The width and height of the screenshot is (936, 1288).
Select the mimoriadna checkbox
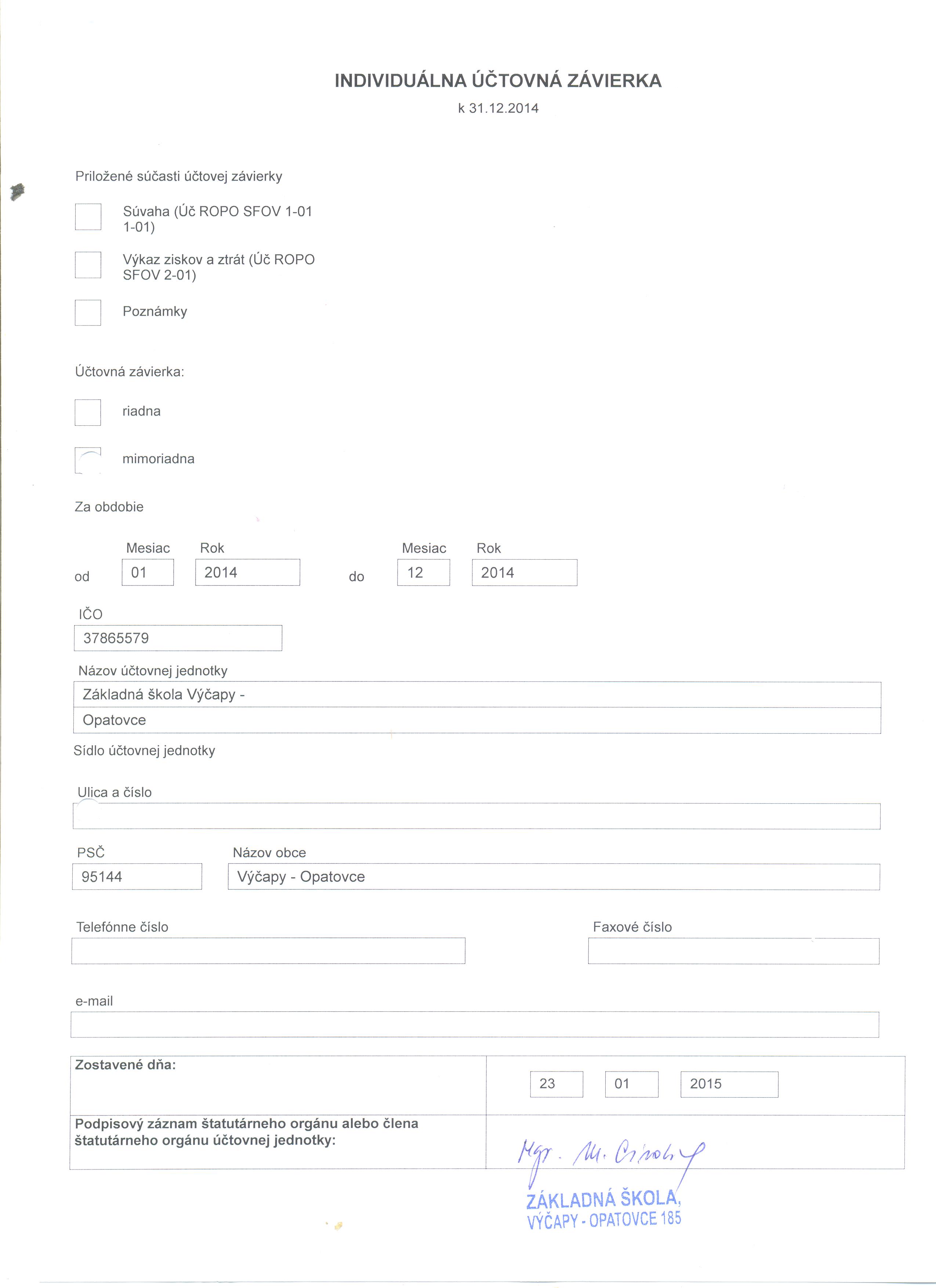(x=88, y=460)
